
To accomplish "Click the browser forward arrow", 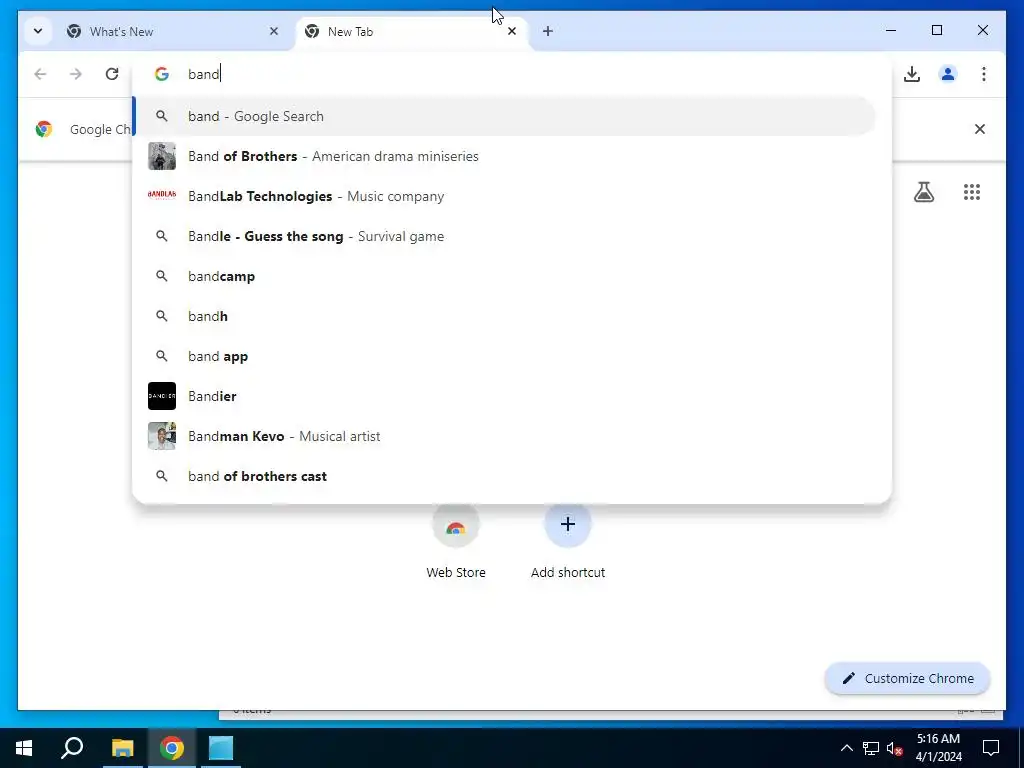I will 76,74.
